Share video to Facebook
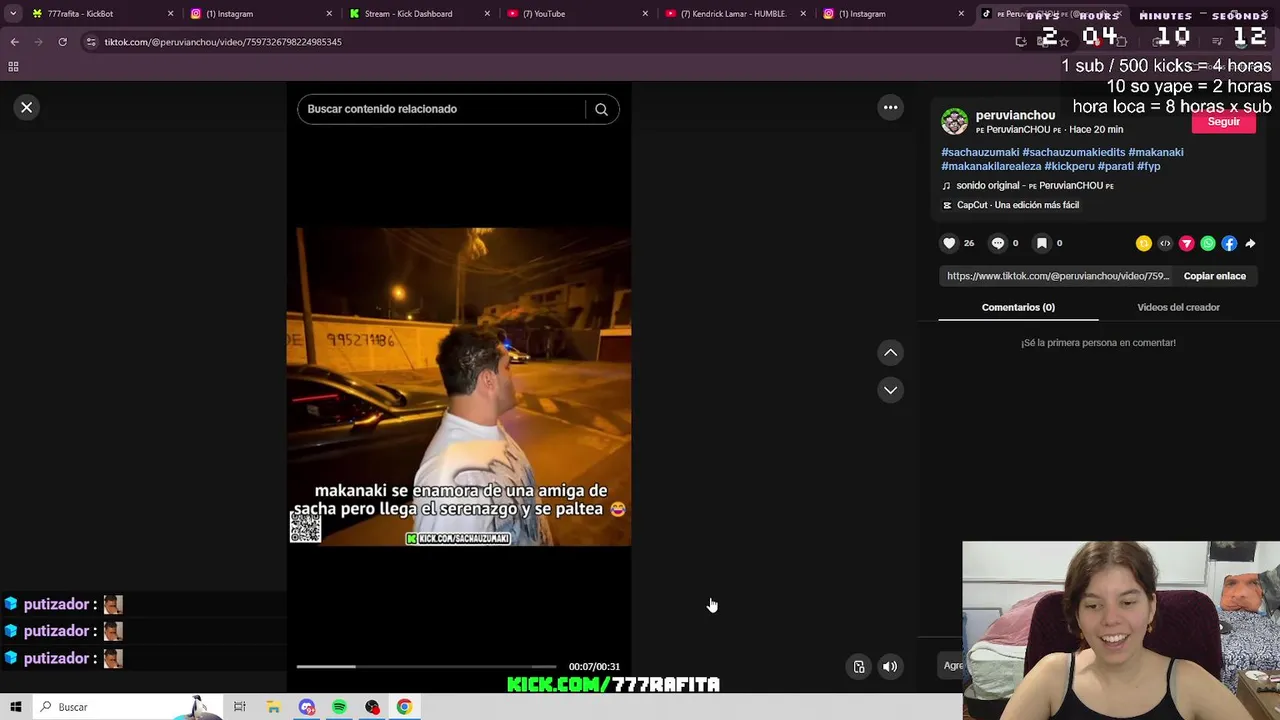This screenshot has width=1280, height=720. pos(1229,243)
